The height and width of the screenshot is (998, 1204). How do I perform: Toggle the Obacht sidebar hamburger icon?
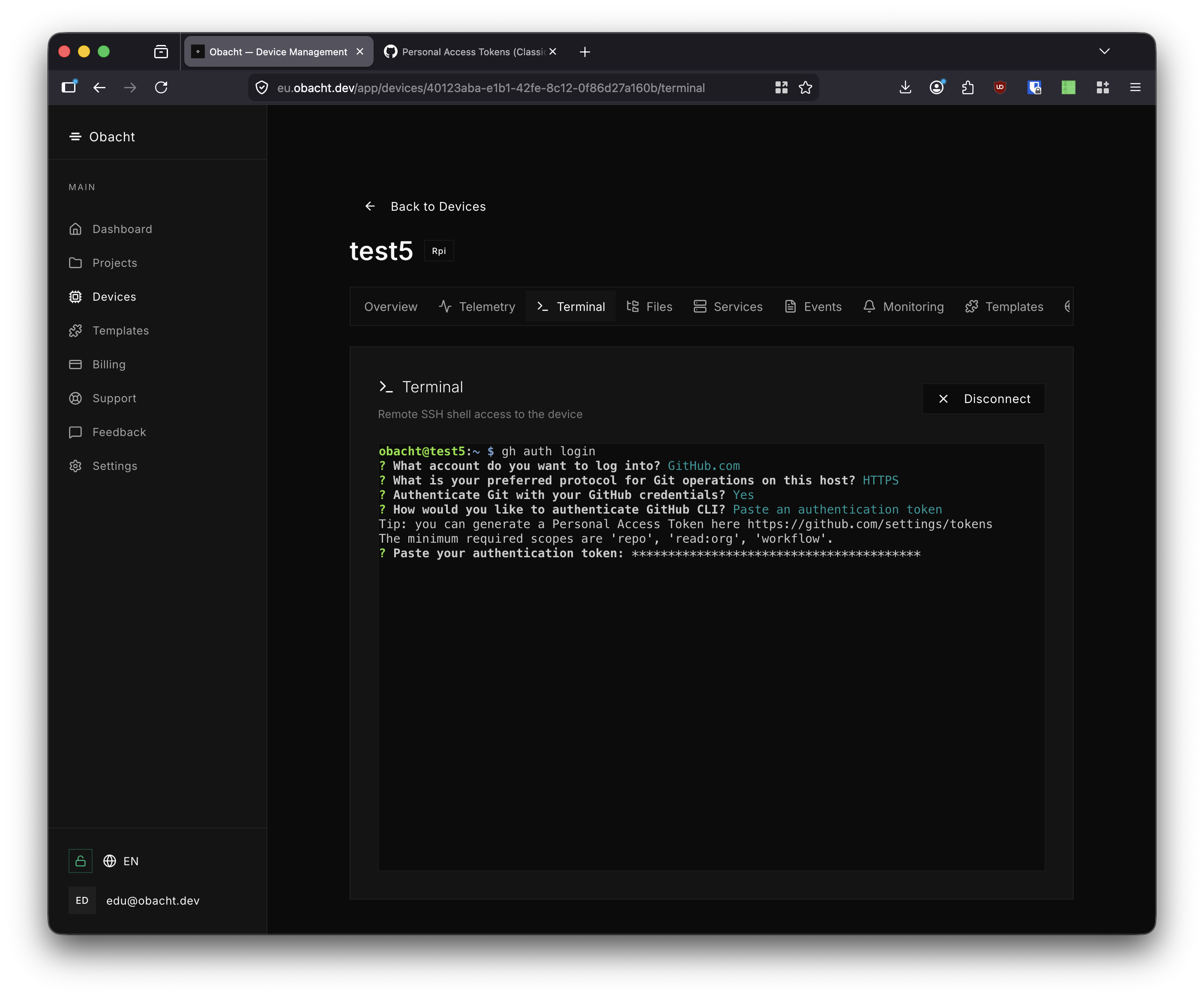75,137
